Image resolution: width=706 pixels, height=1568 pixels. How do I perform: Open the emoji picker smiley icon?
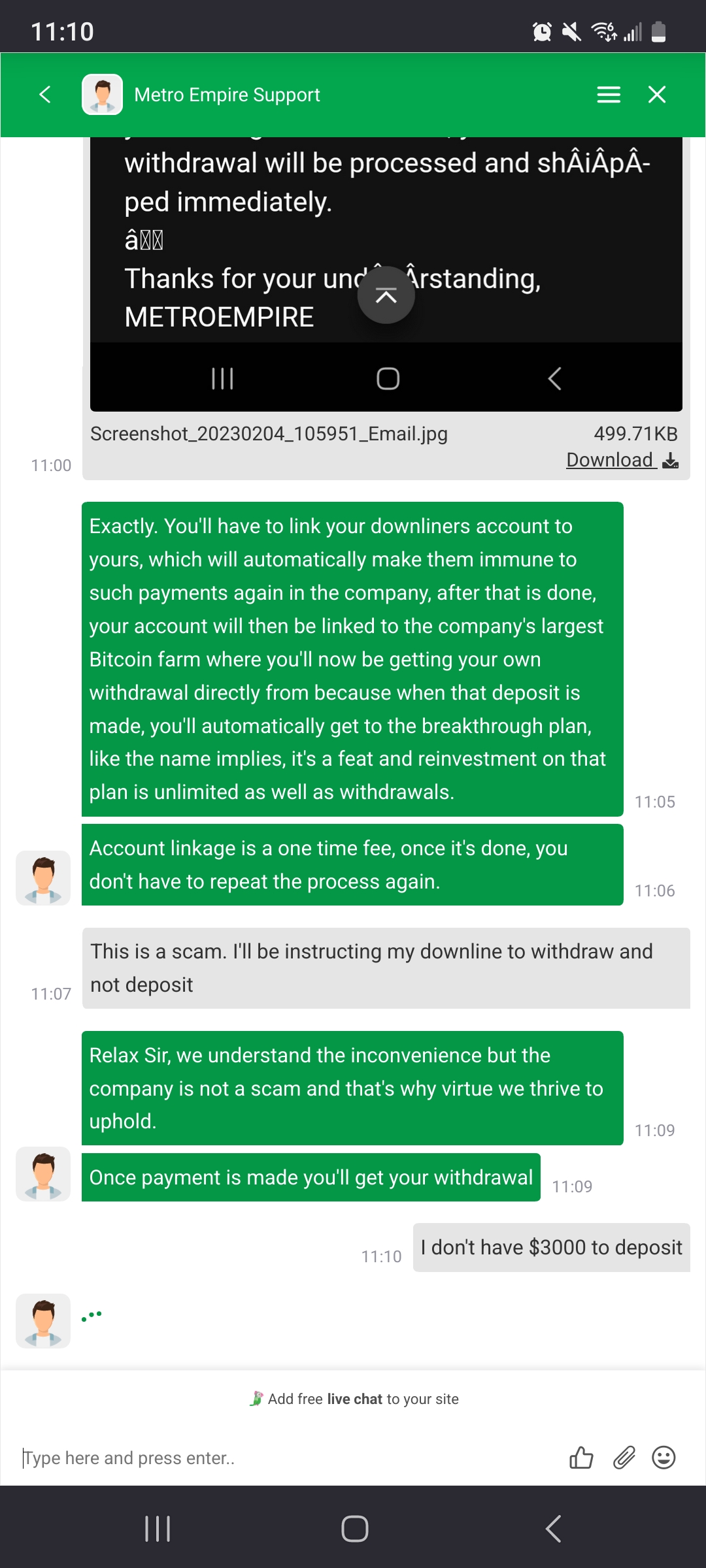pos(664,1458)
